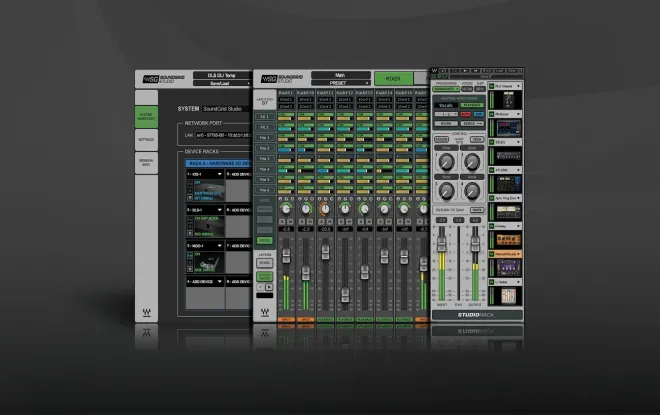This screenshot has height=415, width=660.
Task: Click the View button in Control section
Action: [x=477, y=139]
